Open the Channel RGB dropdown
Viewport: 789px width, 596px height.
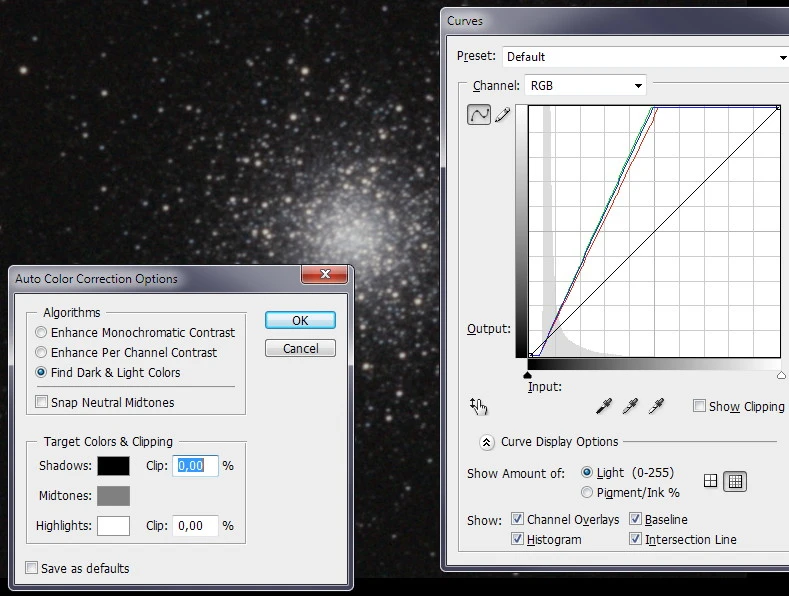[x=586, y=86]
